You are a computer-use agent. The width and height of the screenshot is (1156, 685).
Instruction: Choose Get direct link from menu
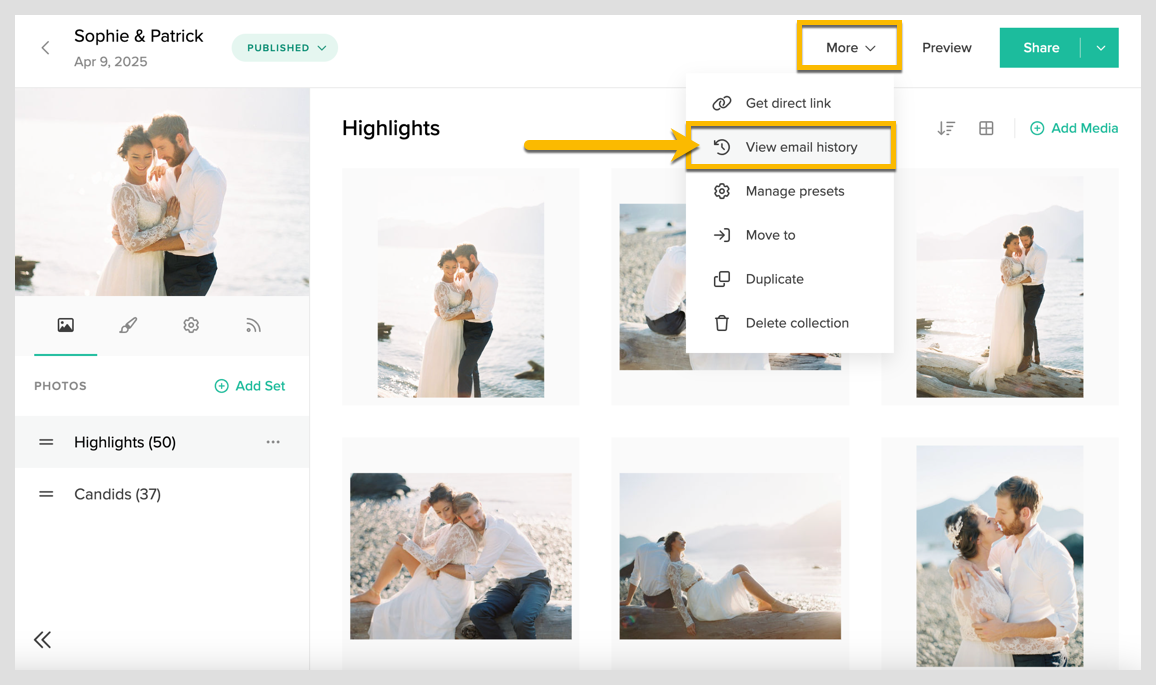pyautogui.click(x=788, y=103)
